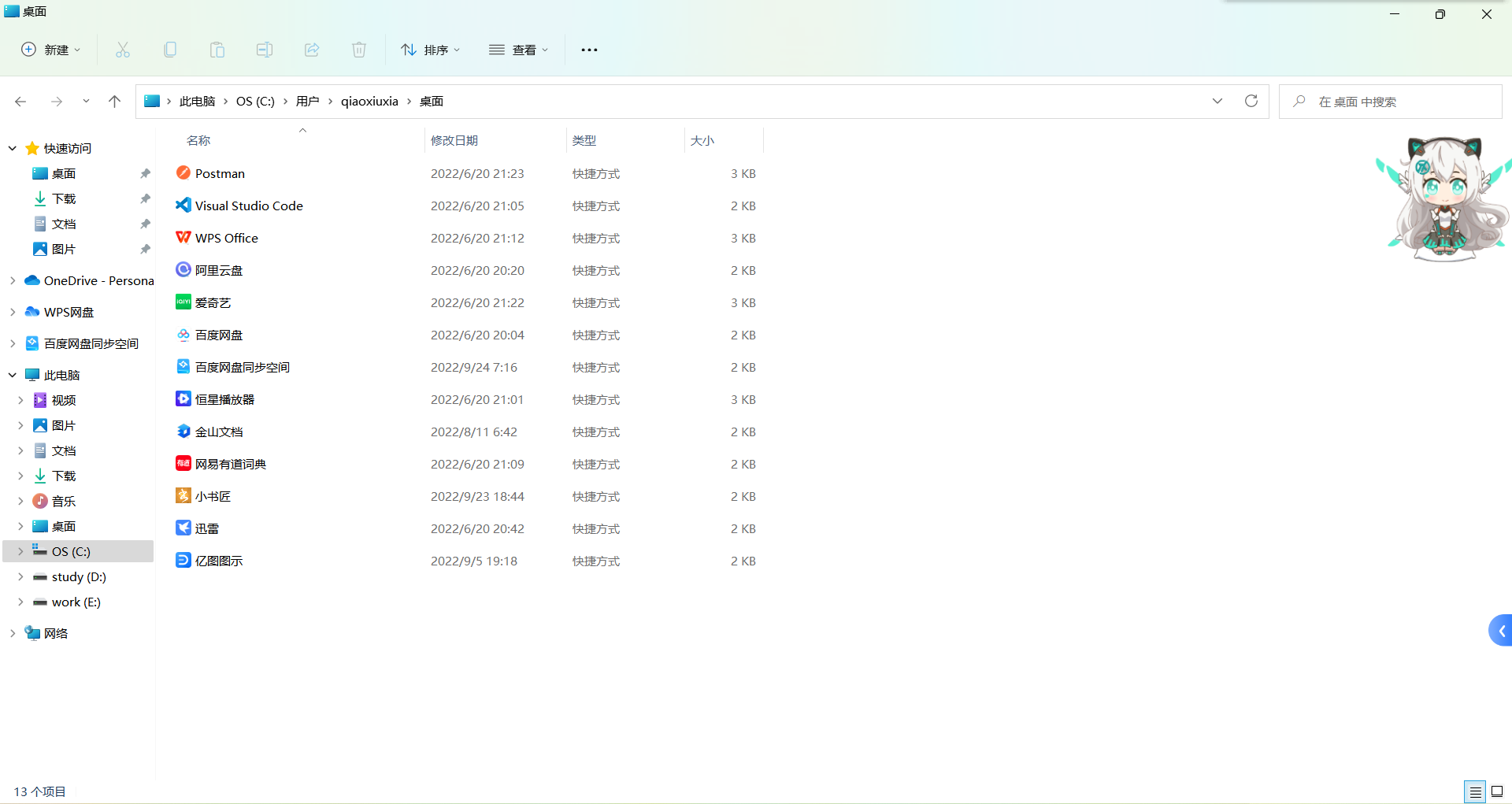Viewport: 1512px width, 804px height.
Task: Expand the address bar history dropdown
Action: [1217, 101]
